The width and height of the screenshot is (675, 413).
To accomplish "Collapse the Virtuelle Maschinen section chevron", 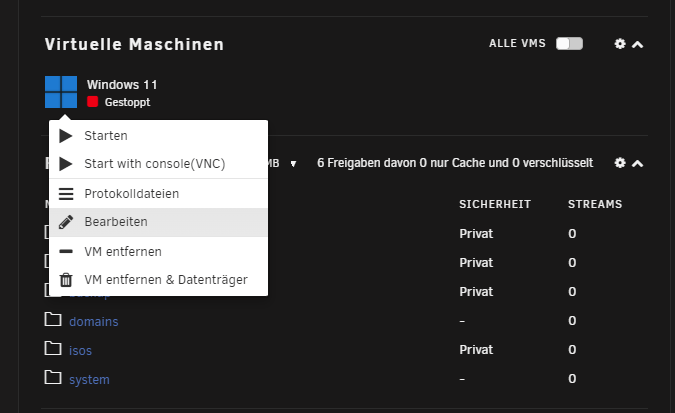I will [x=638, y=44].
